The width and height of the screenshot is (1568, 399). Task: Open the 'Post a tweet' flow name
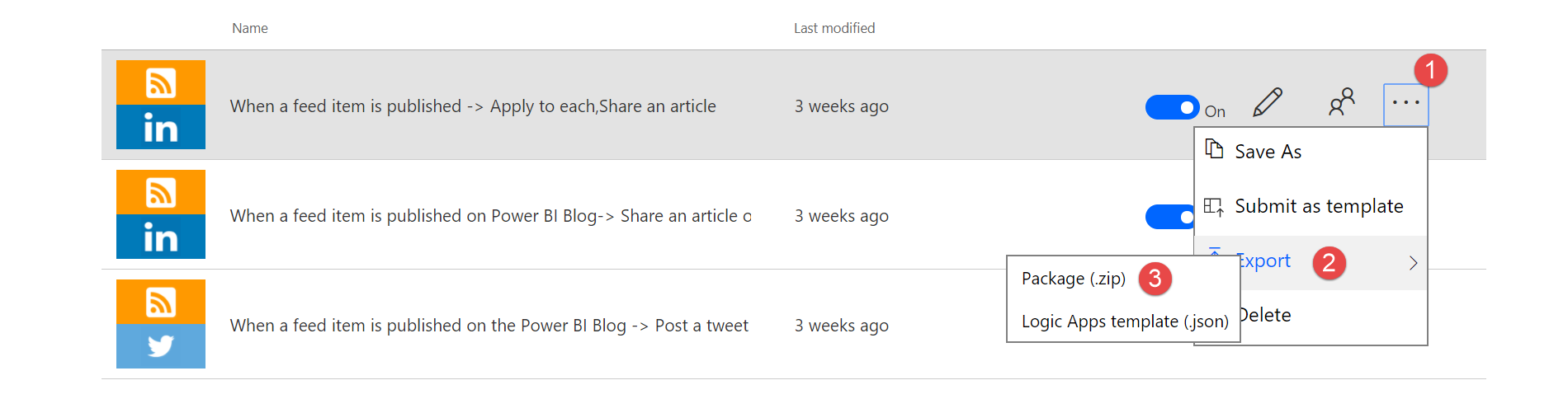(x=489, y=326)
